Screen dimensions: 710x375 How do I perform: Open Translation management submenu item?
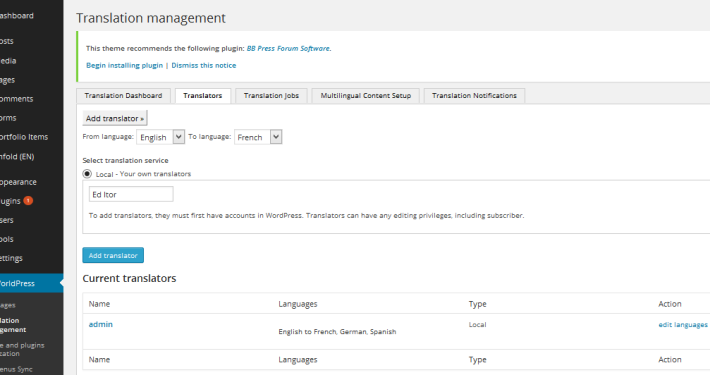pos(13,325)
